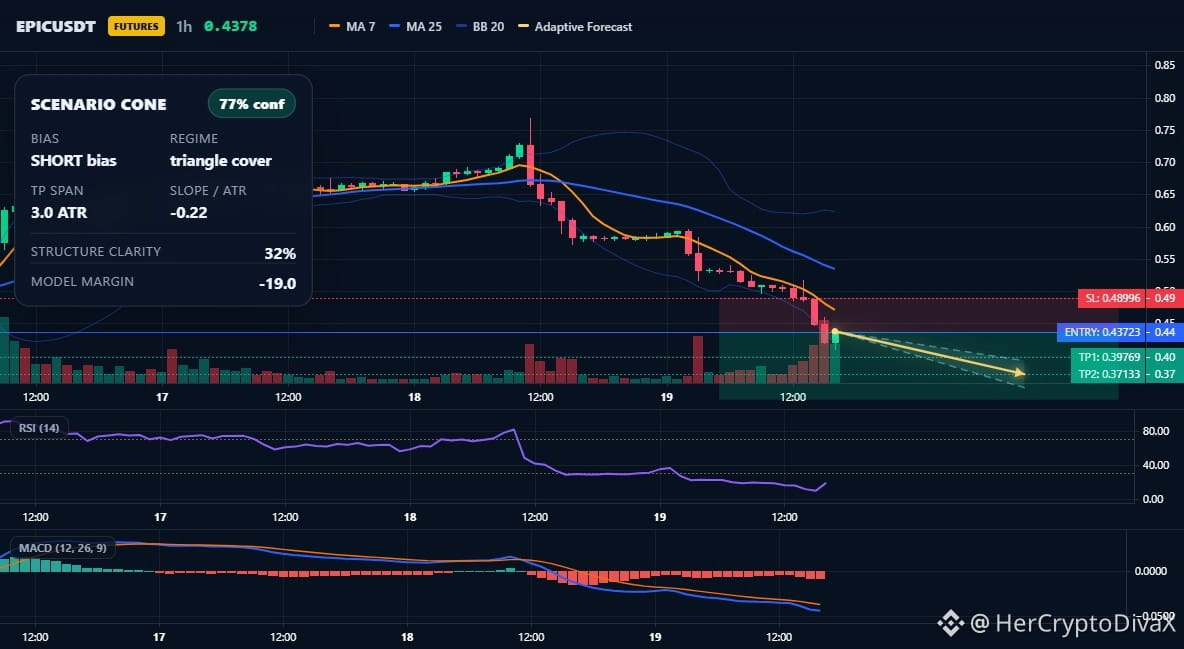Image resolution: width=1184 pixels, height=649 pixels.
Task: Click the MACD 0.0000 axis label
Action: [1151, 570]
